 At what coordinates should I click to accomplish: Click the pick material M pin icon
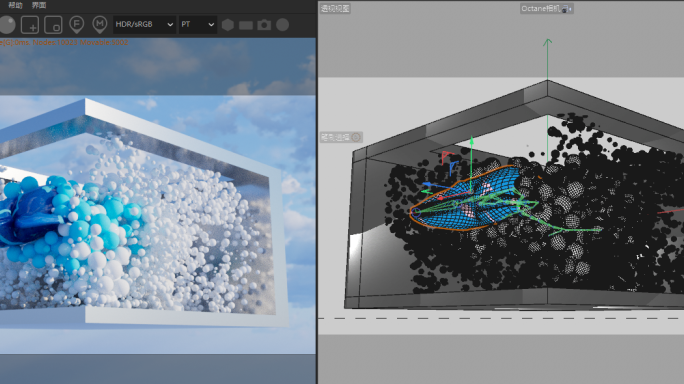pyautogui.click(x=100, y=24)
